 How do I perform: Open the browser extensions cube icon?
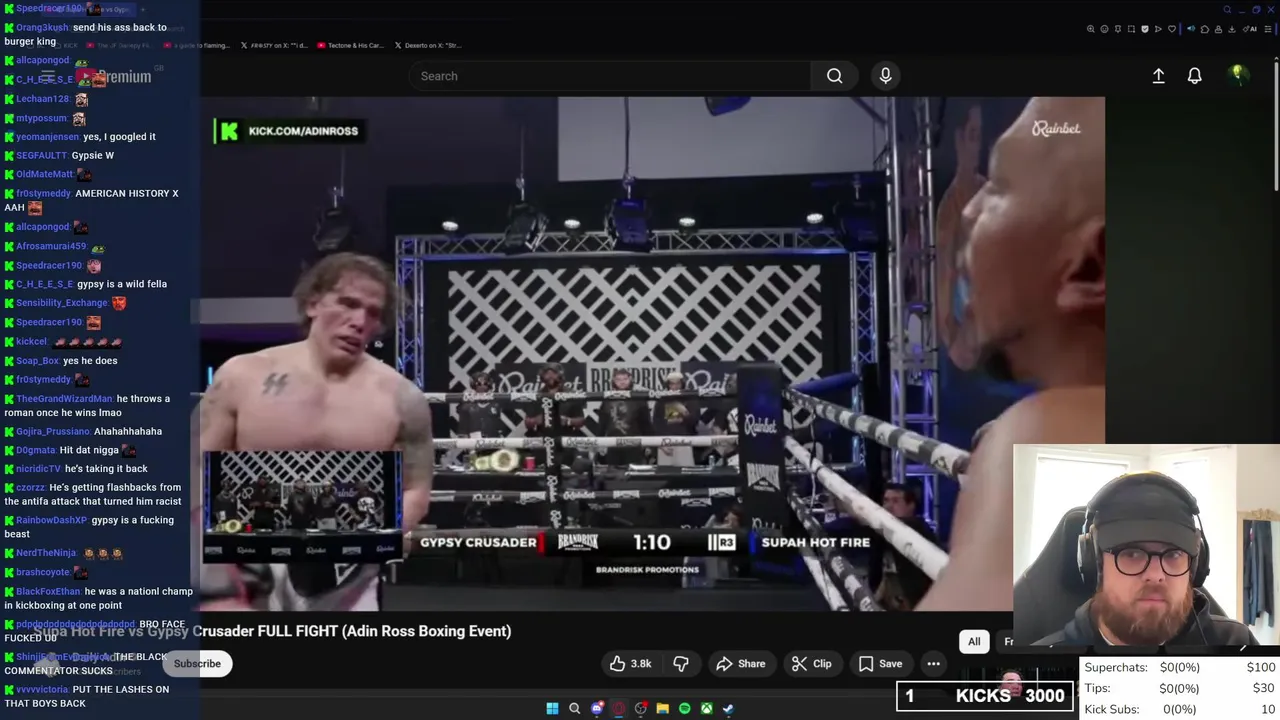click(x=1205, y=29)
